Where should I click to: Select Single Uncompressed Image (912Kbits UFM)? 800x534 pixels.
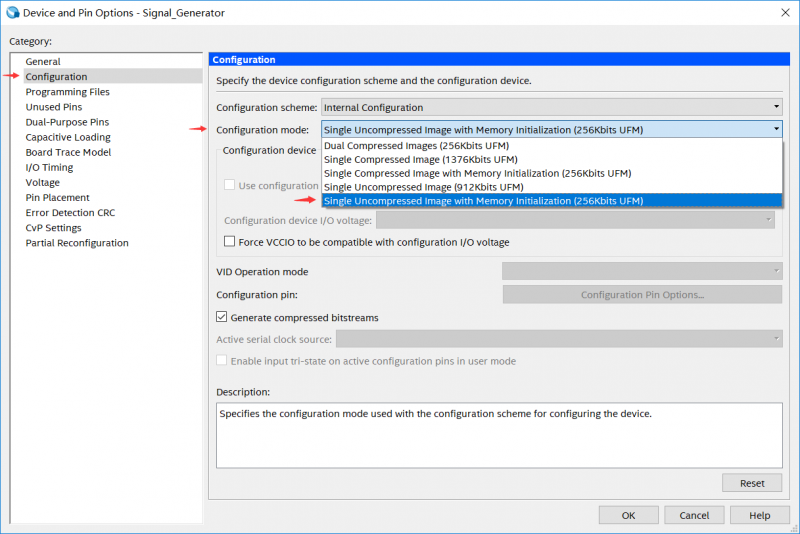click(424, 187)
